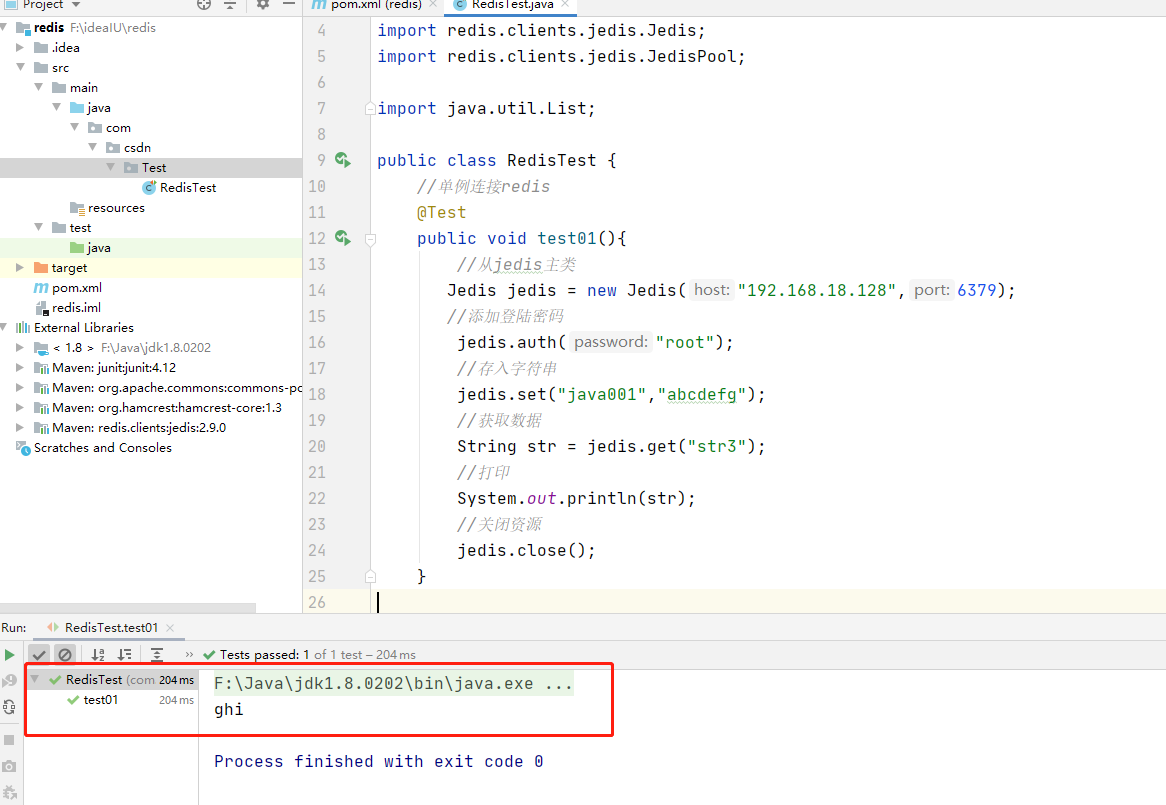Viewport: 1166px width, 805px height.
Task: Expand the JDK 1.8 library node
Action: point(20,348)
